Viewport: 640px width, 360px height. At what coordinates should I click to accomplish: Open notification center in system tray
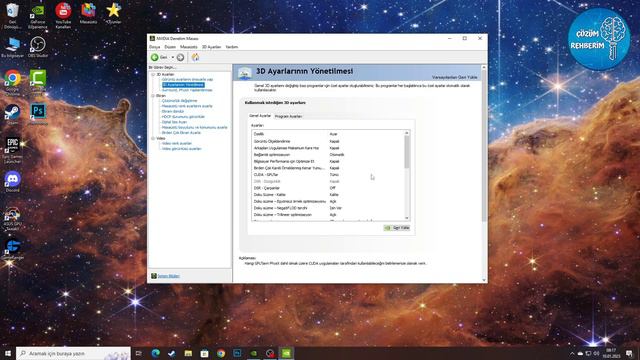pyautogui.click(x=629, y=353)
